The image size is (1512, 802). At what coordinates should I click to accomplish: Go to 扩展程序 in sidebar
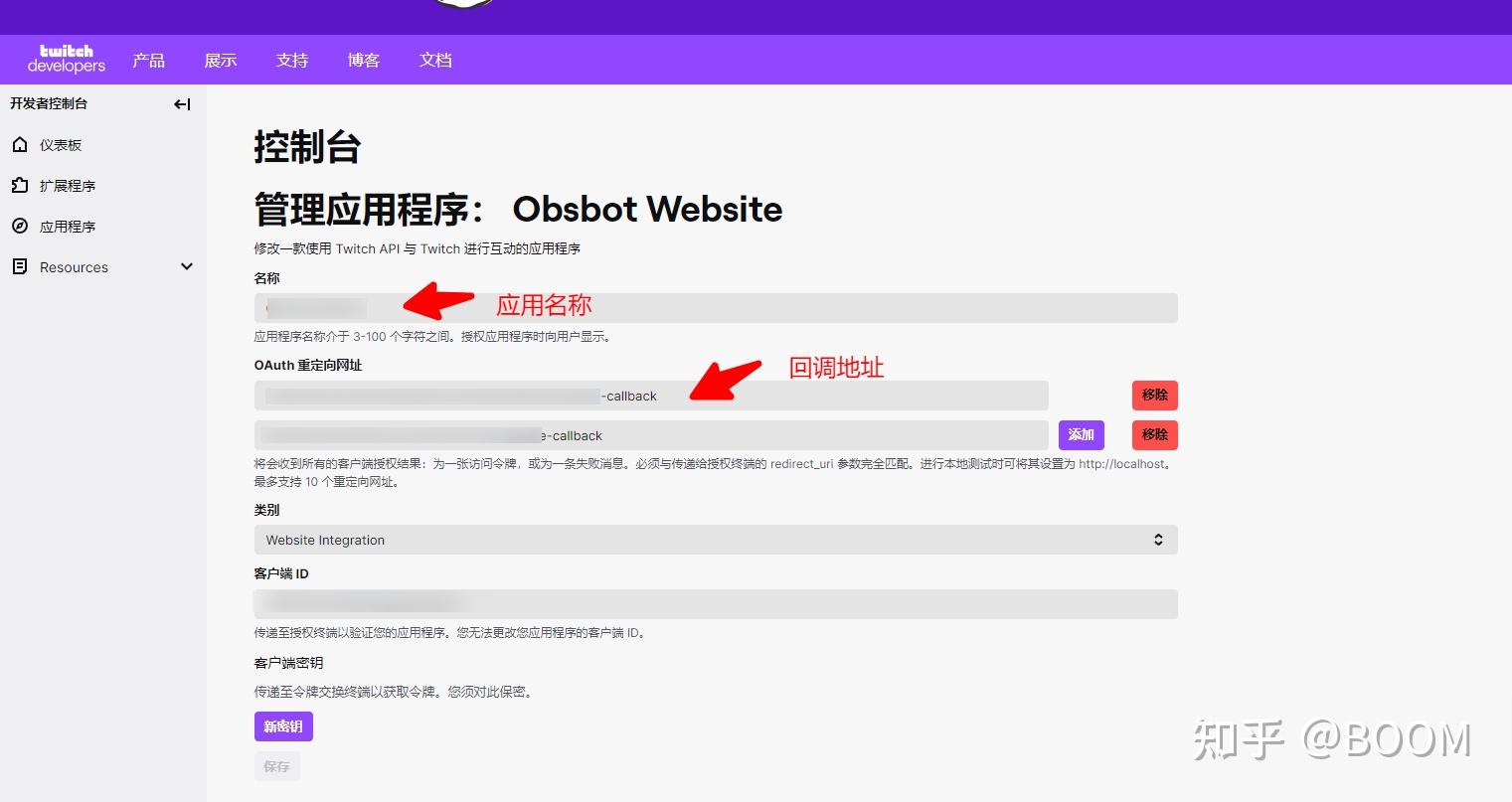pos(68,186)
